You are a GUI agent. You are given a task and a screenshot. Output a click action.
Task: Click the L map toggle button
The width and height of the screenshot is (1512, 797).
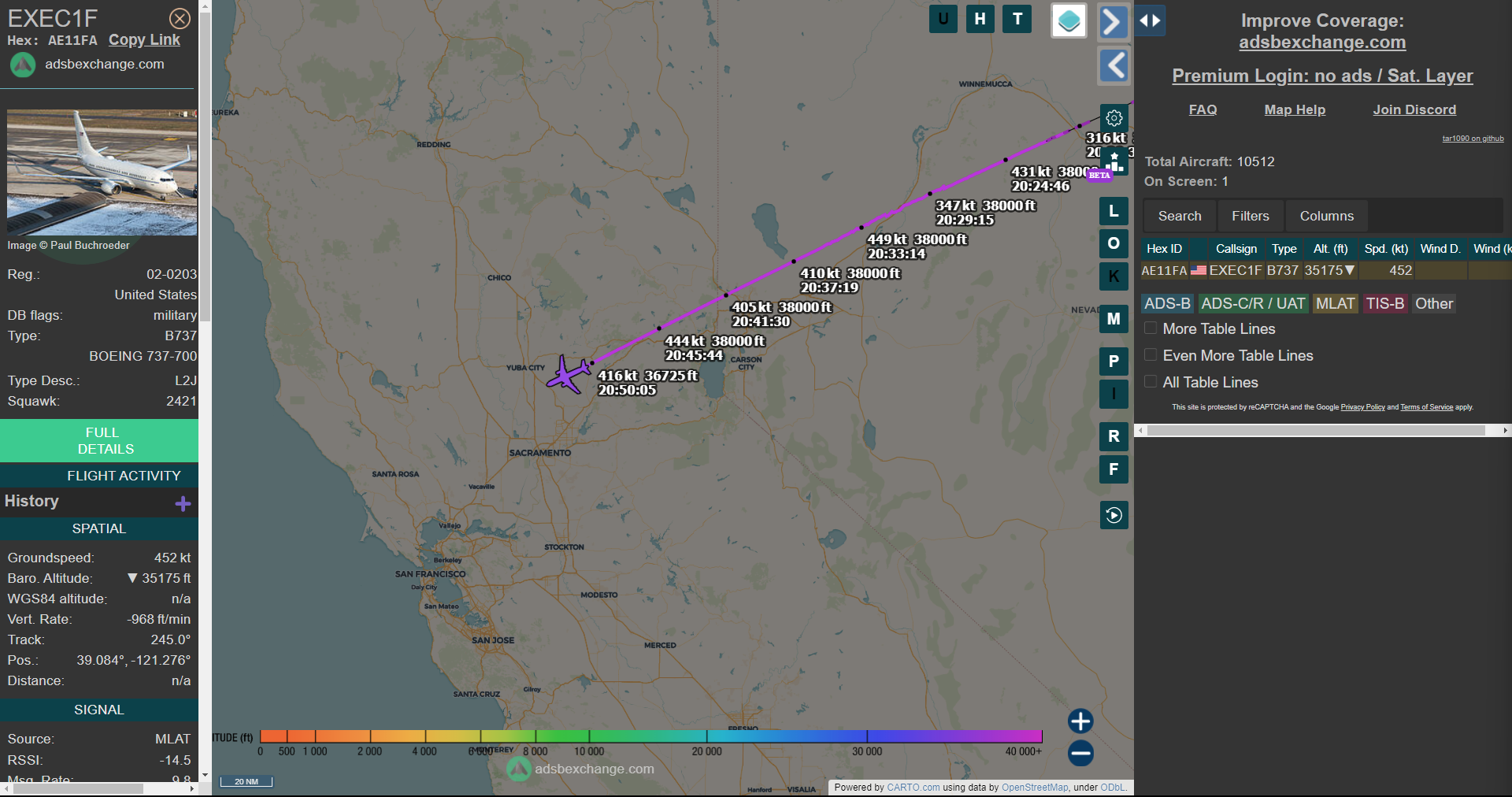(x=1114, y=211)
